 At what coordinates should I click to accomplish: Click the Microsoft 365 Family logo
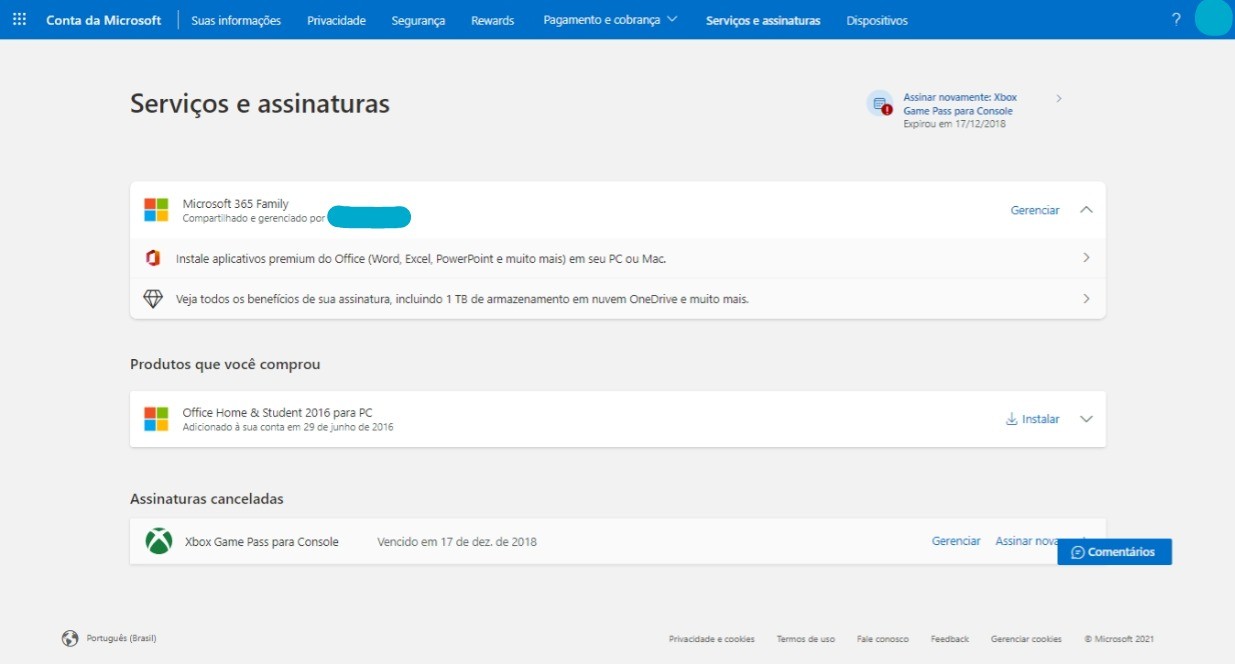(156, 210)
